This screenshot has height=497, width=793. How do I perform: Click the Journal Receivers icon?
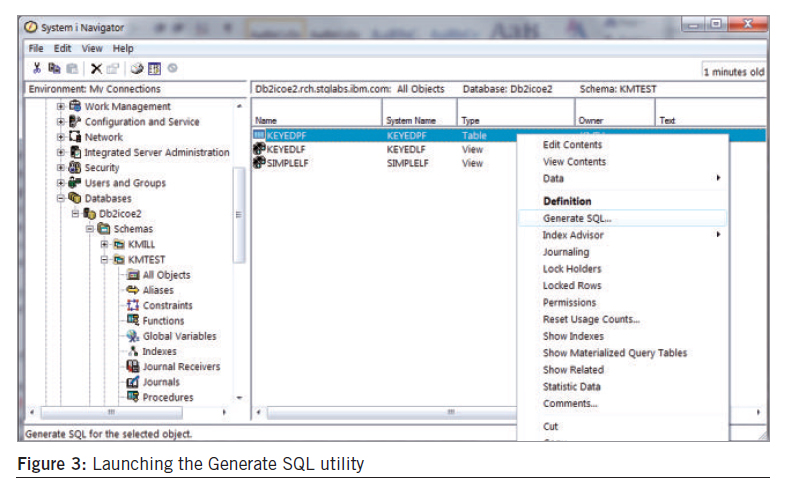point(133,366)
